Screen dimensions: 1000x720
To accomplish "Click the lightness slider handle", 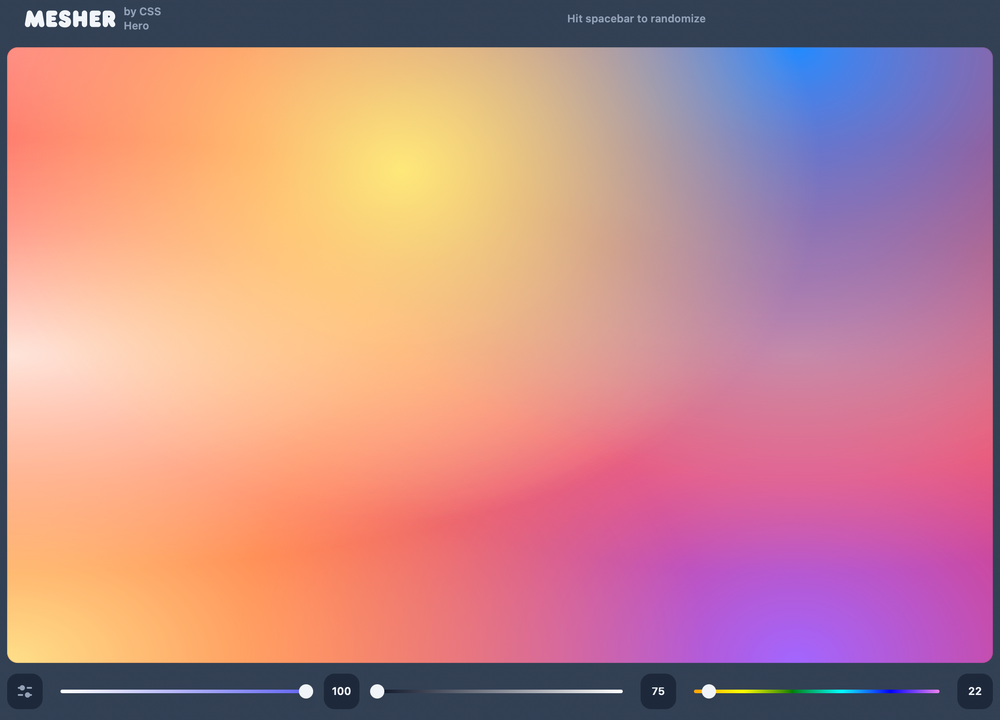I will pos(377,691).
